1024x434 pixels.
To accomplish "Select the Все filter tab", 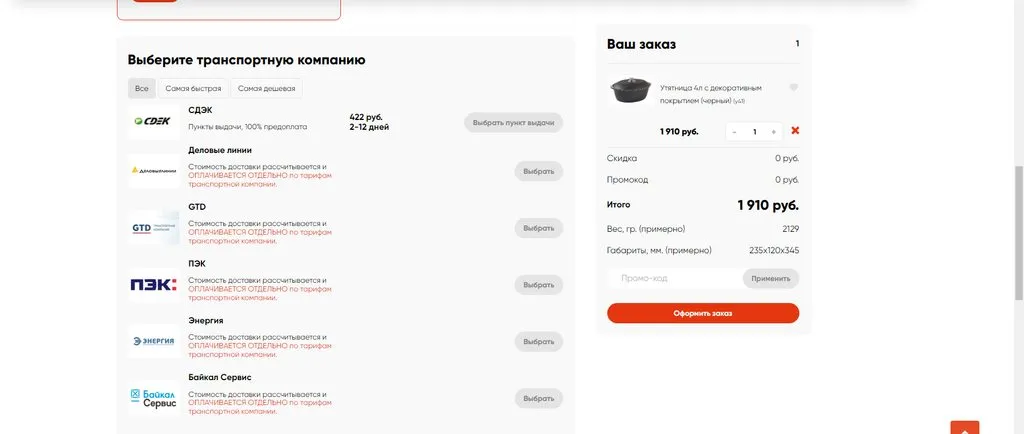I will click(142, 89).
